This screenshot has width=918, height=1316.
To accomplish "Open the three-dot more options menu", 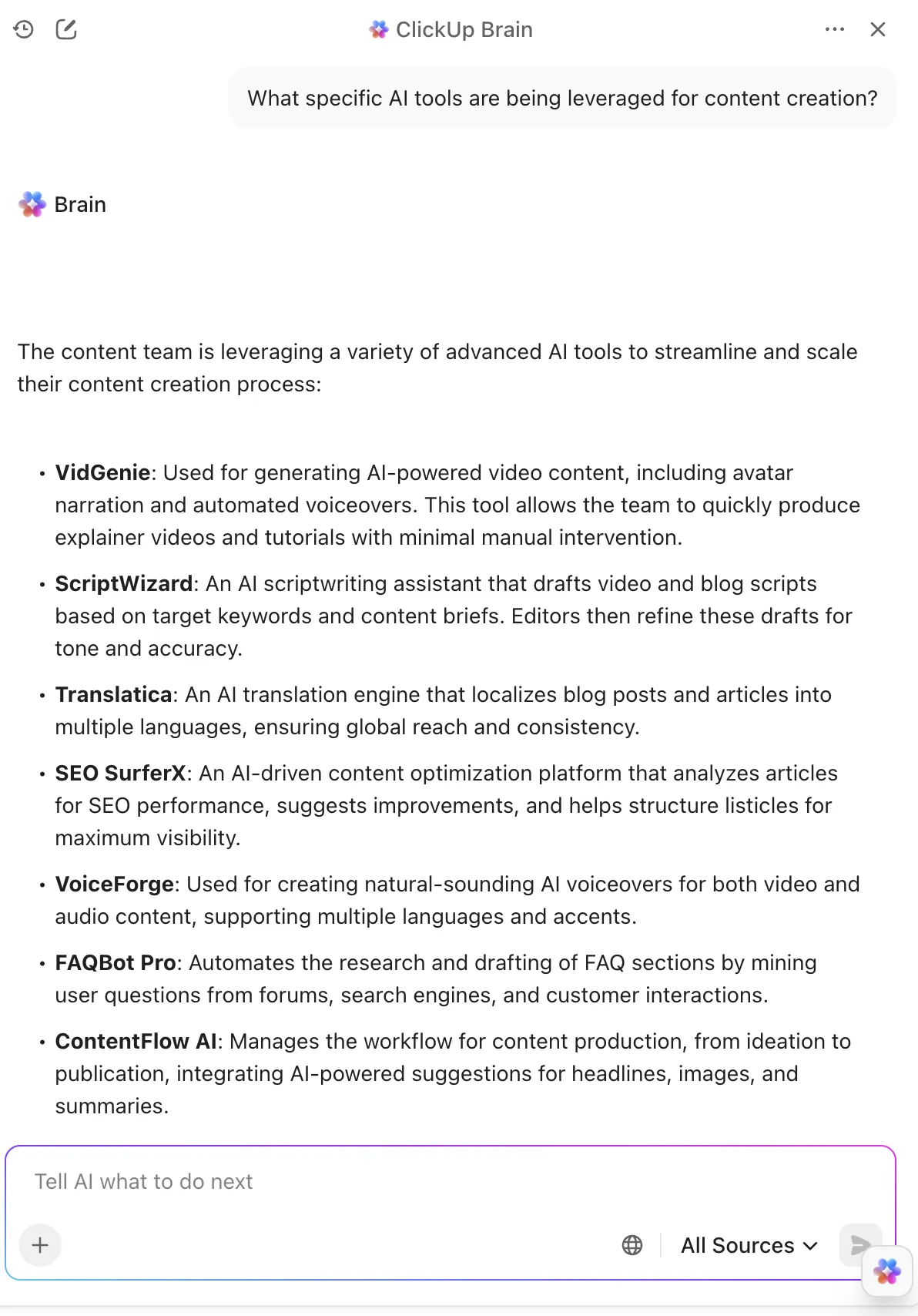I will tap(835, 29).
